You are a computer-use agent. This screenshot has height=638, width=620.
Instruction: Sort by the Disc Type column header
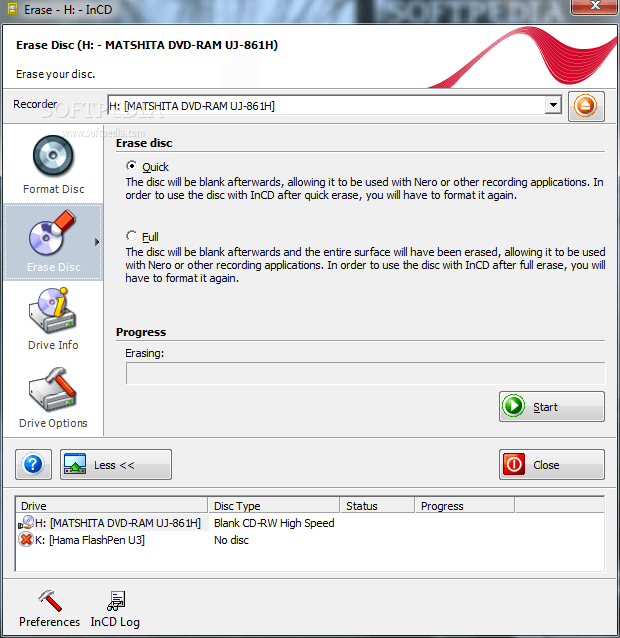point(274,505)
